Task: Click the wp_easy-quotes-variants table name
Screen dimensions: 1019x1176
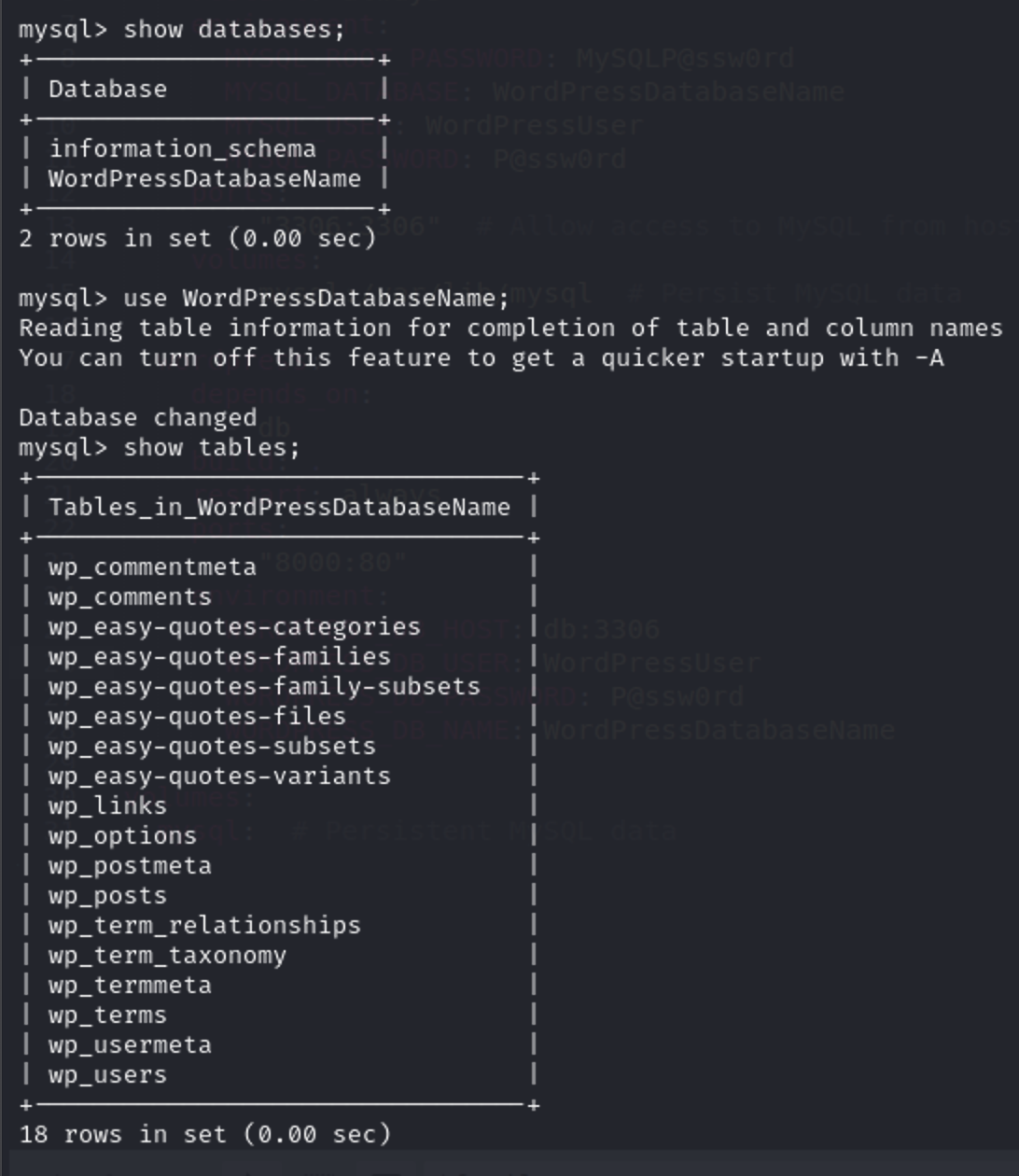Action: 219,776
